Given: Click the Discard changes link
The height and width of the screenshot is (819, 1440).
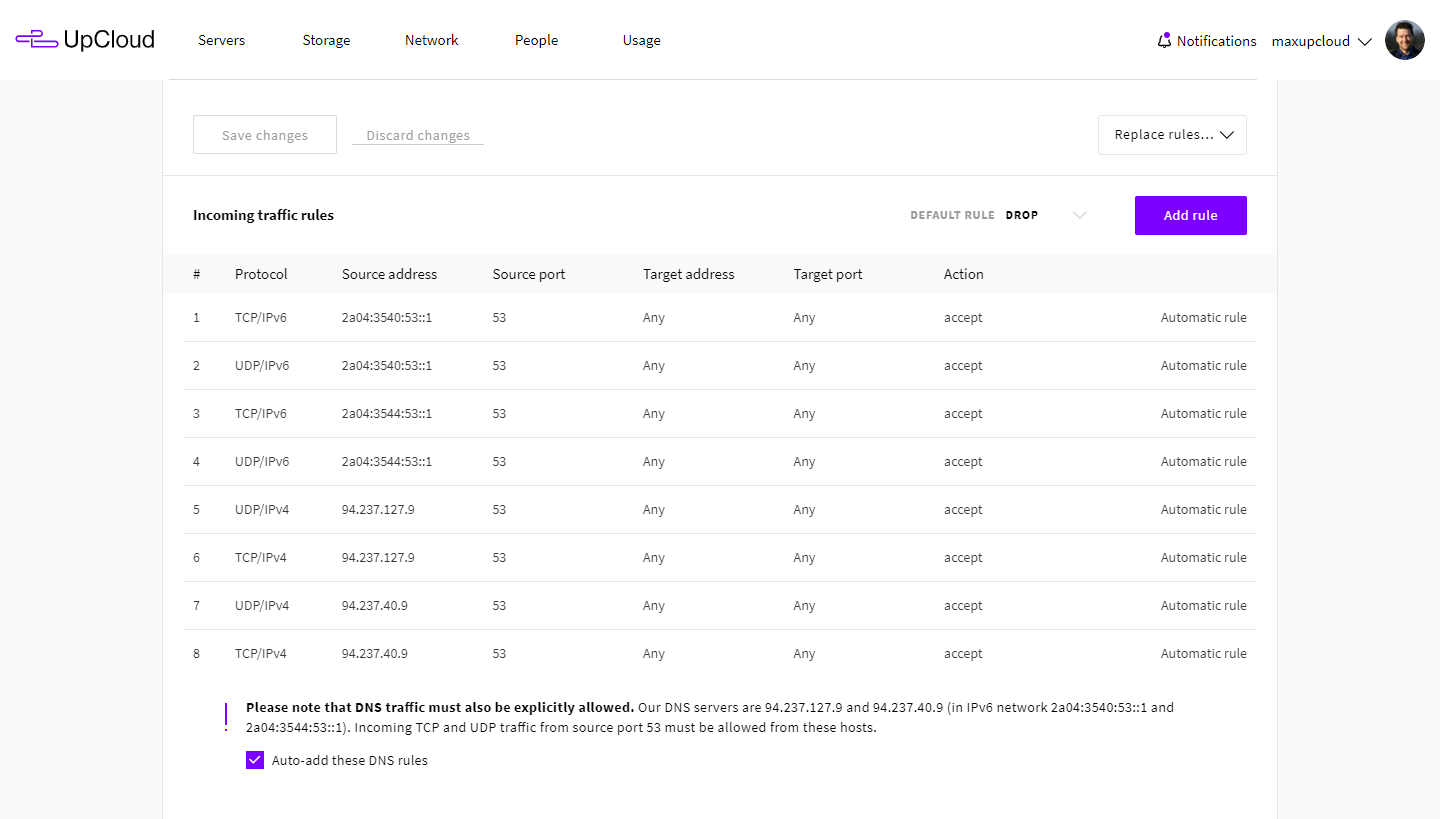Looking at the screenshot, I should click(x=417, y=135).
